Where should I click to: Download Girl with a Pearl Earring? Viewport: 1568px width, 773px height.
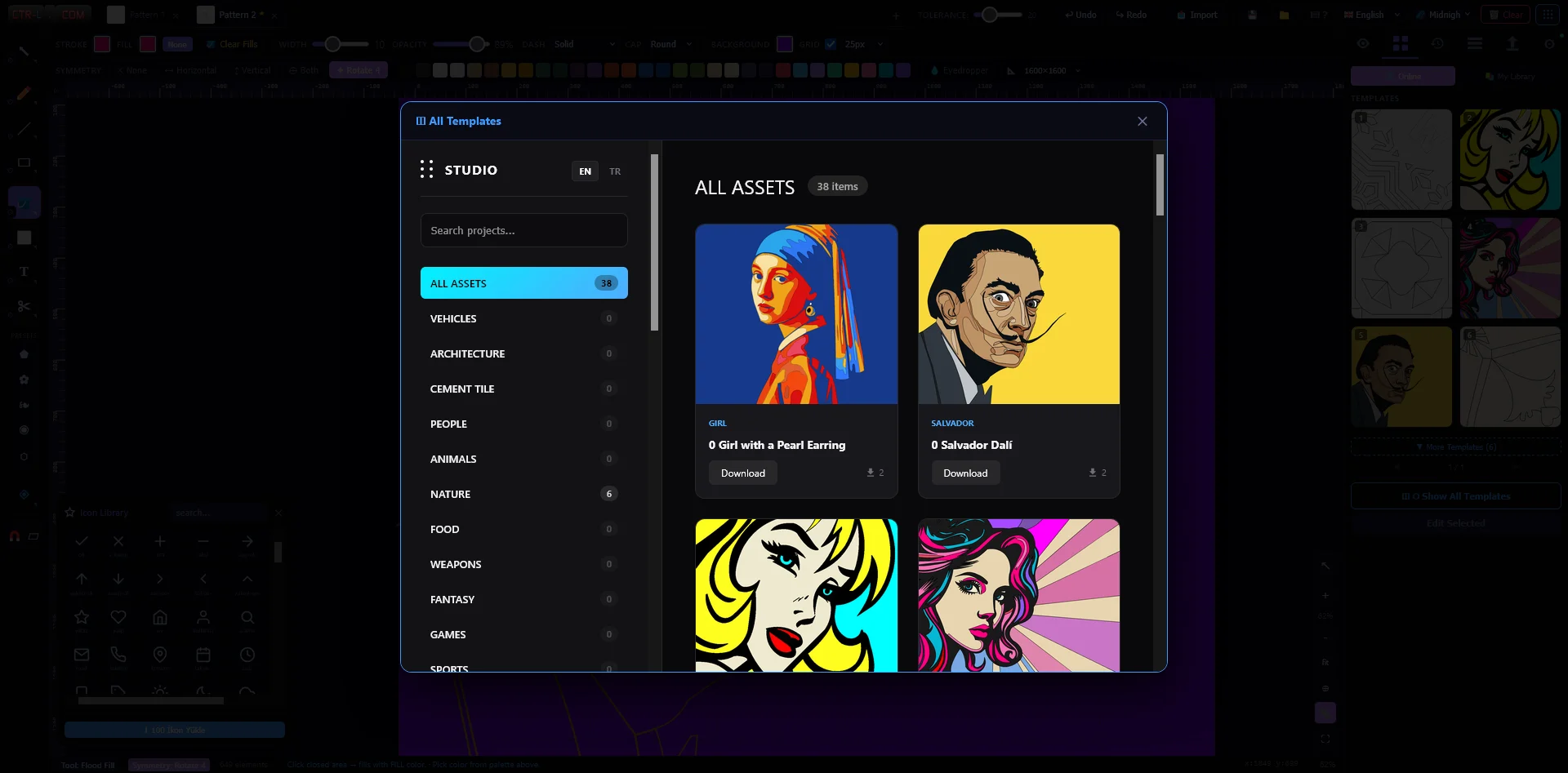[742, 473]
